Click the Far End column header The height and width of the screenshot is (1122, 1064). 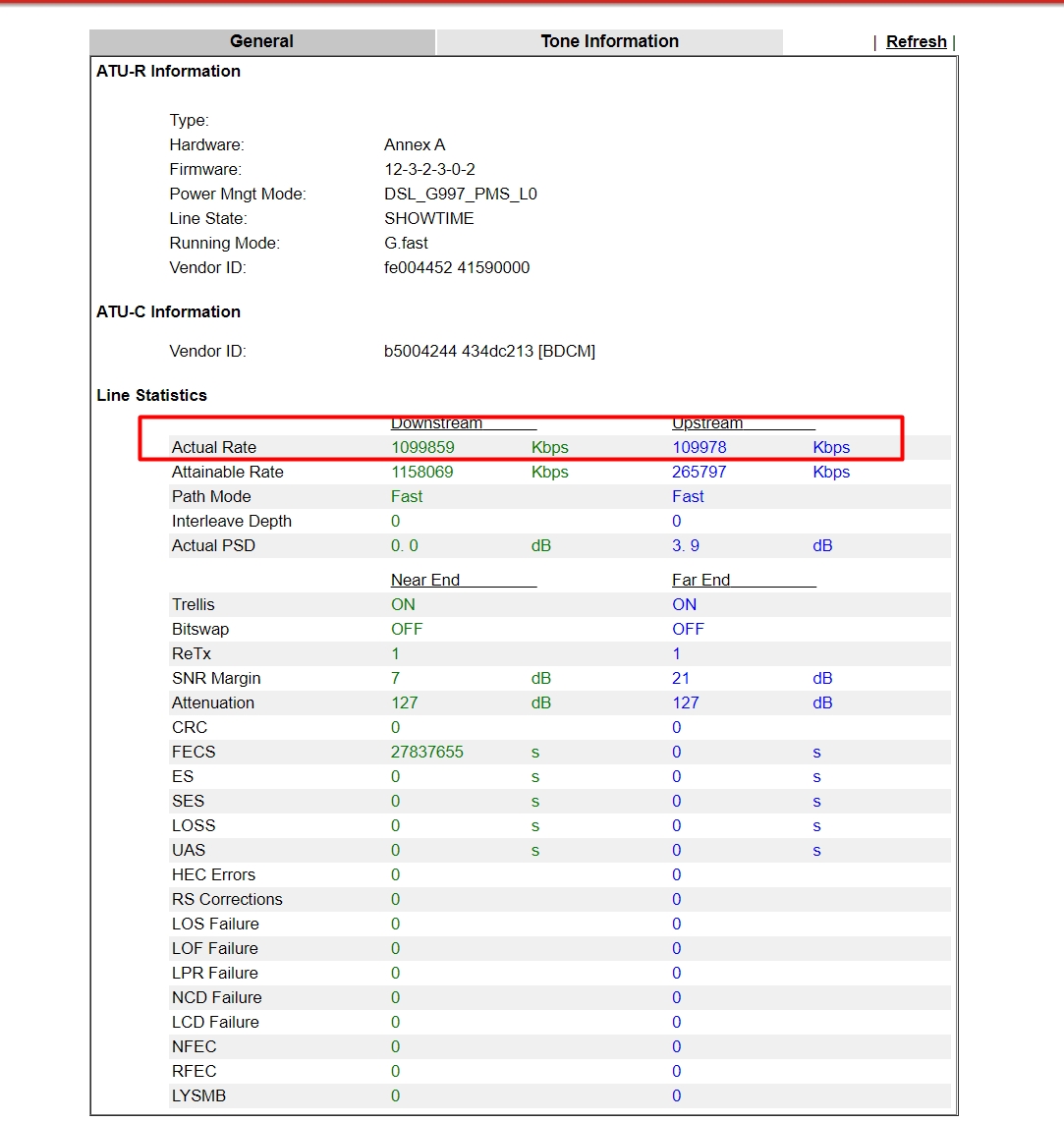[x=700, y=580]
